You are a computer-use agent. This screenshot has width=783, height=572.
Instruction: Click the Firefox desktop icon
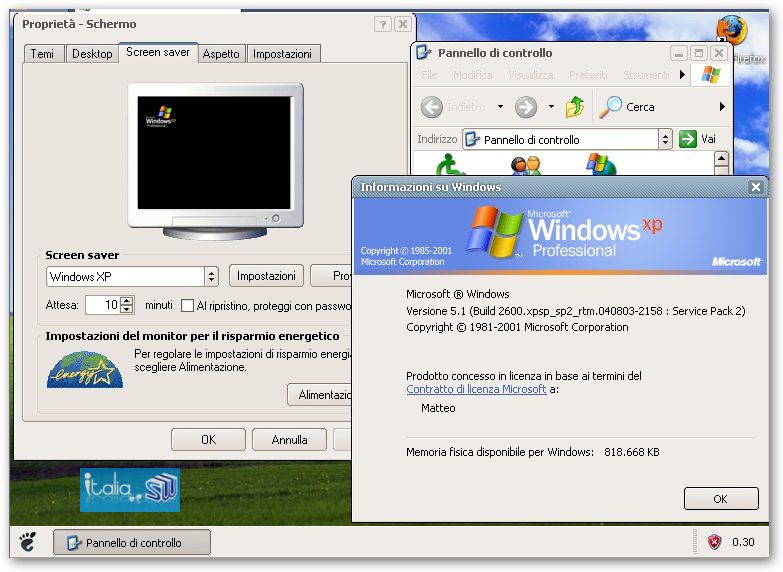732,31
